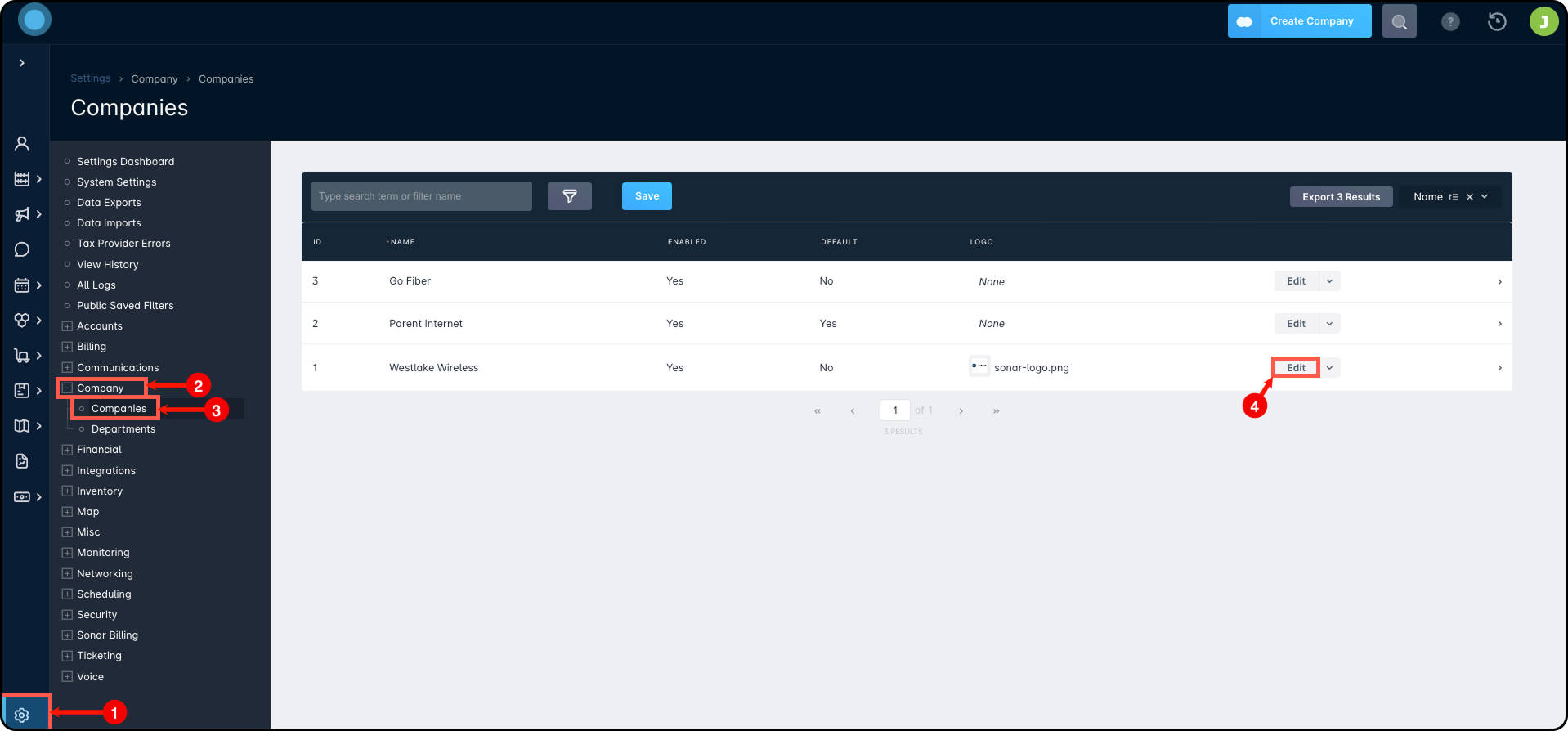Open Tax Provider Errors in the tree
This screenshot has width=1568, height=731.
123,244
